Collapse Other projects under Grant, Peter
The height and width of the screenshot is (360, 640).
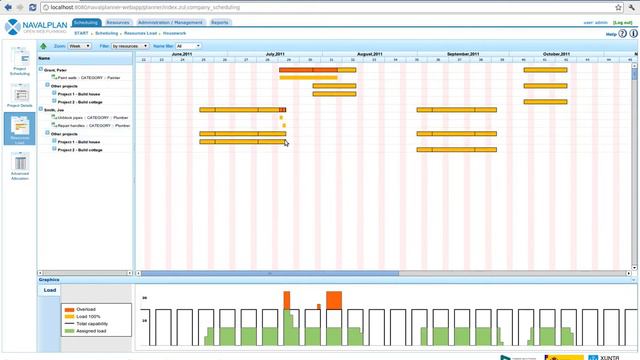(47, 85)
